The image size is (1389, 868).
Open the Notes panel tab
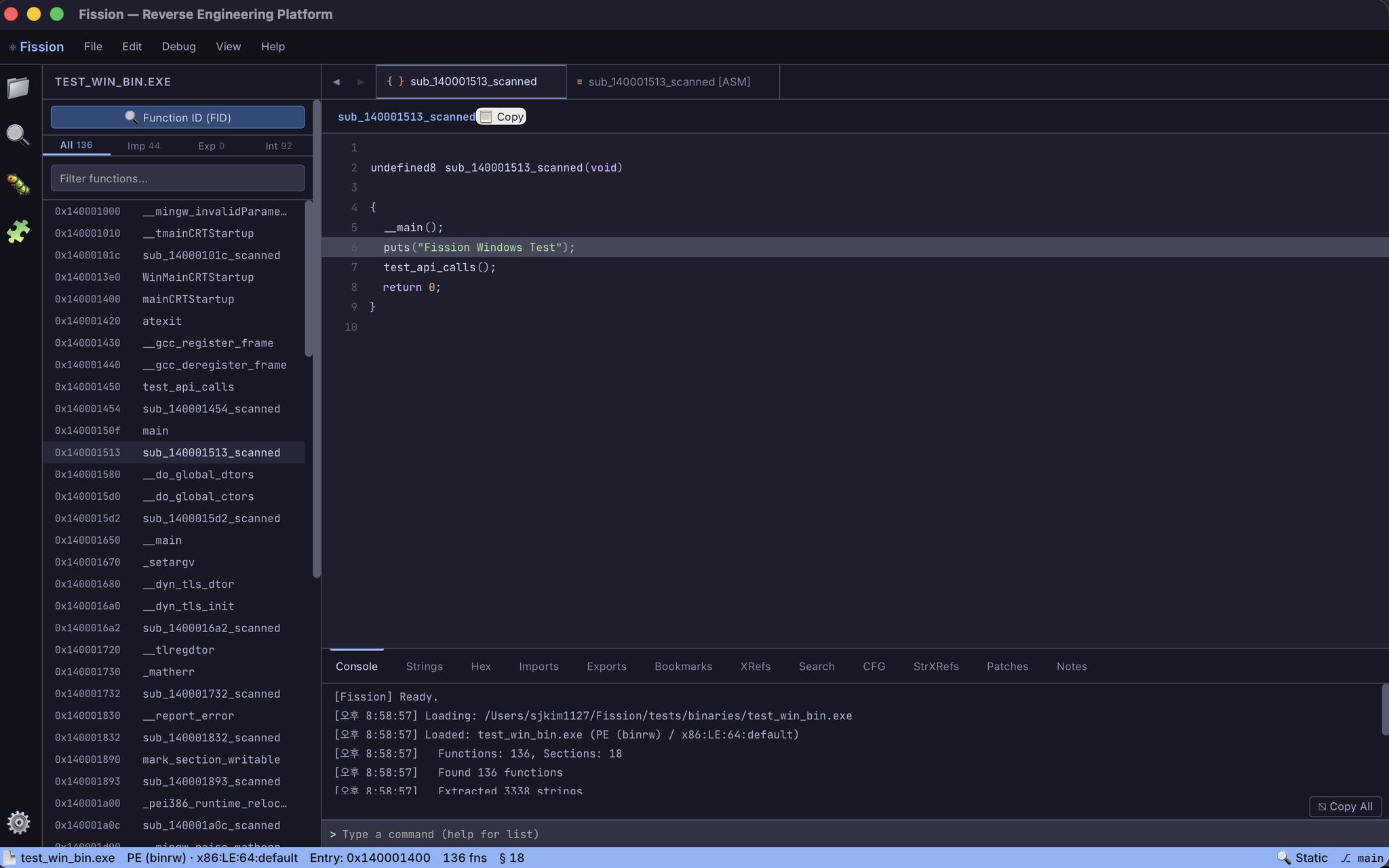pos(1072,667)
